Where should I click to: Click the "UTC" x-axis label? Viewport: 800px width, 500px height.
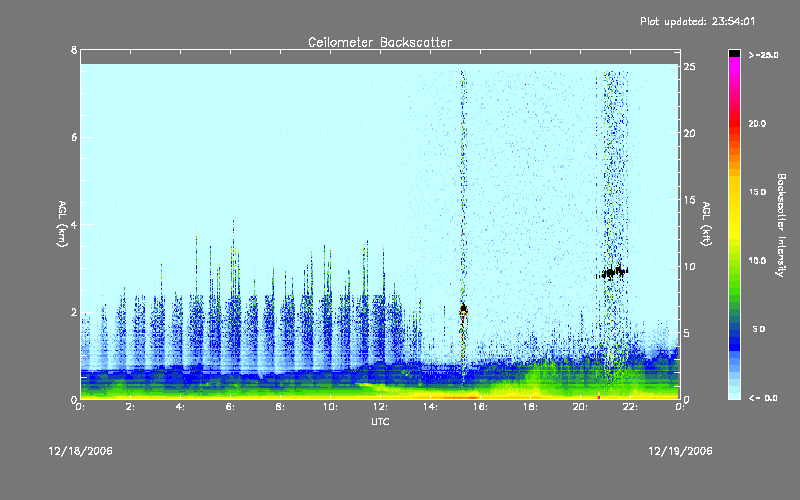coord(380,422)
